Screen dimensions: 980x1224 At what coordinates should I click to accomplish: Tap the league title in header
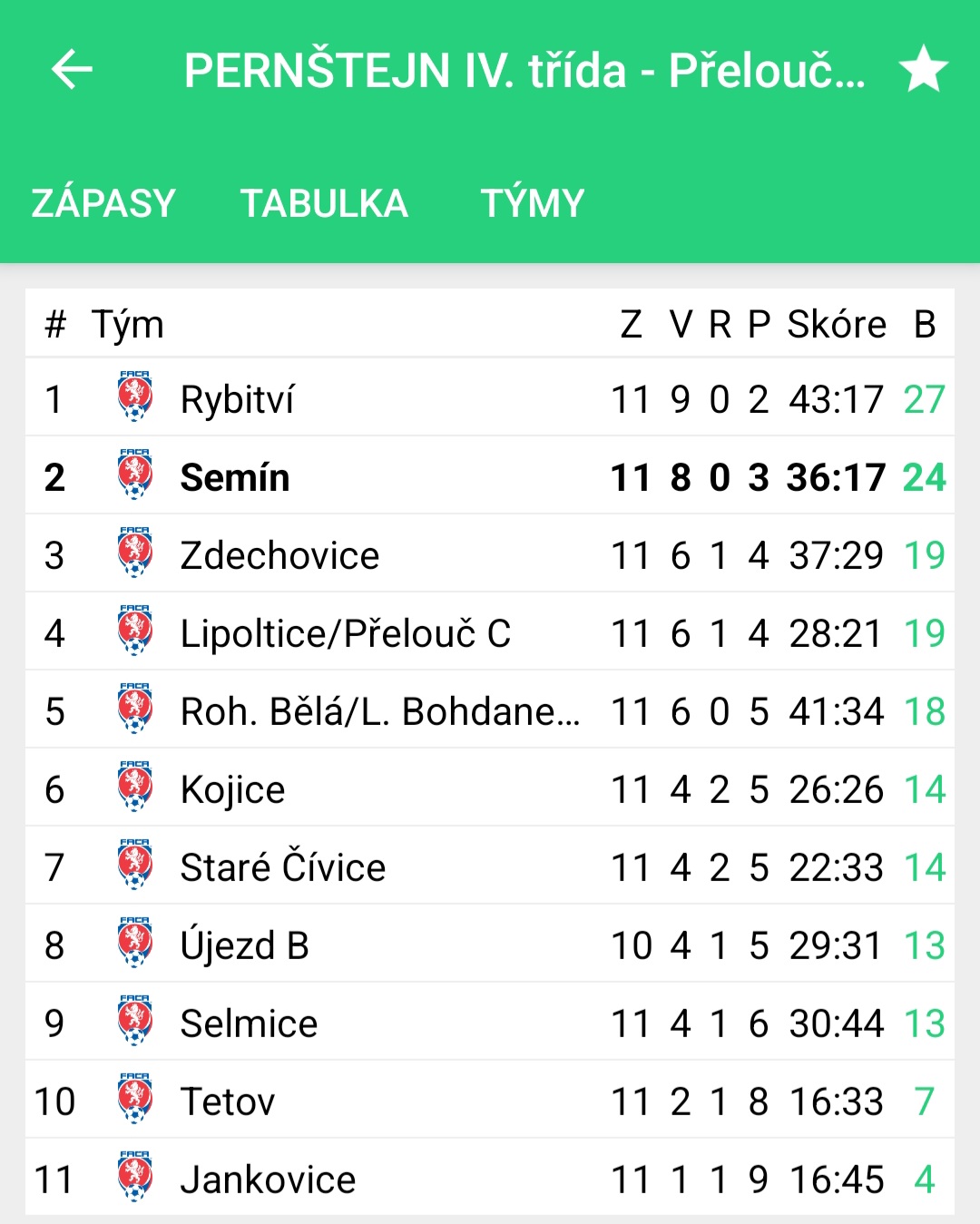(x=524, y=71)
